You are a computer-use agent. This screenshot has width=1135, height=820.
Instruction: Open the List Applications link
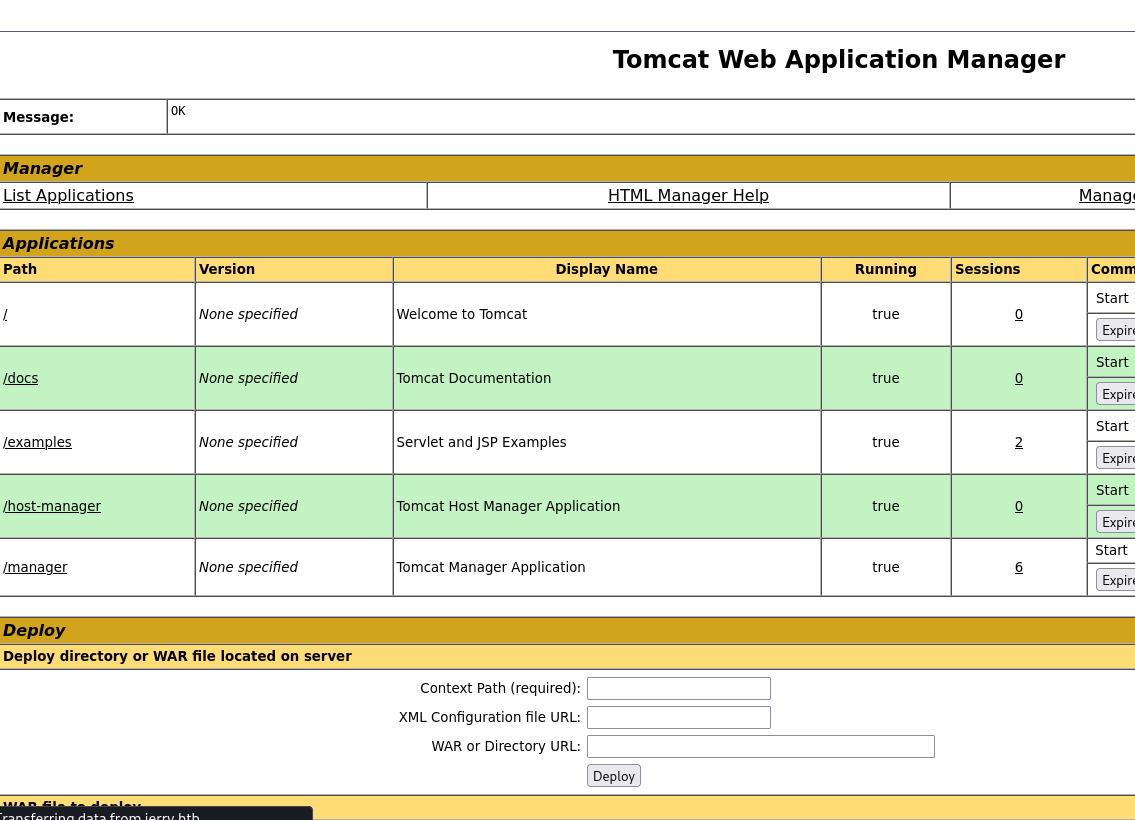pos(68,195)
